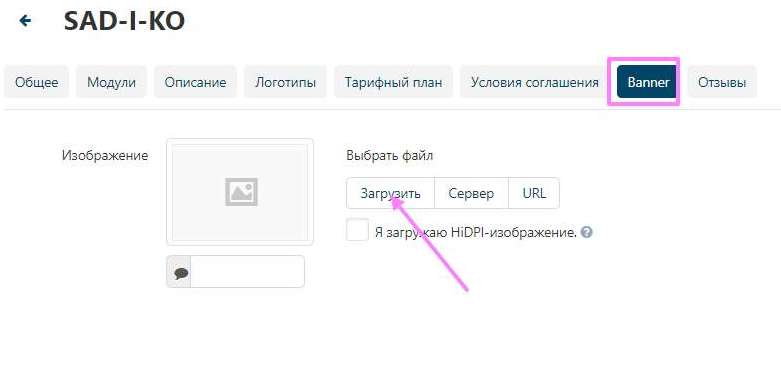Screen dimensions: 781x370
Task: Switch to the Отзывы tab
Action: pyautogui.click(x=722, y=82)
